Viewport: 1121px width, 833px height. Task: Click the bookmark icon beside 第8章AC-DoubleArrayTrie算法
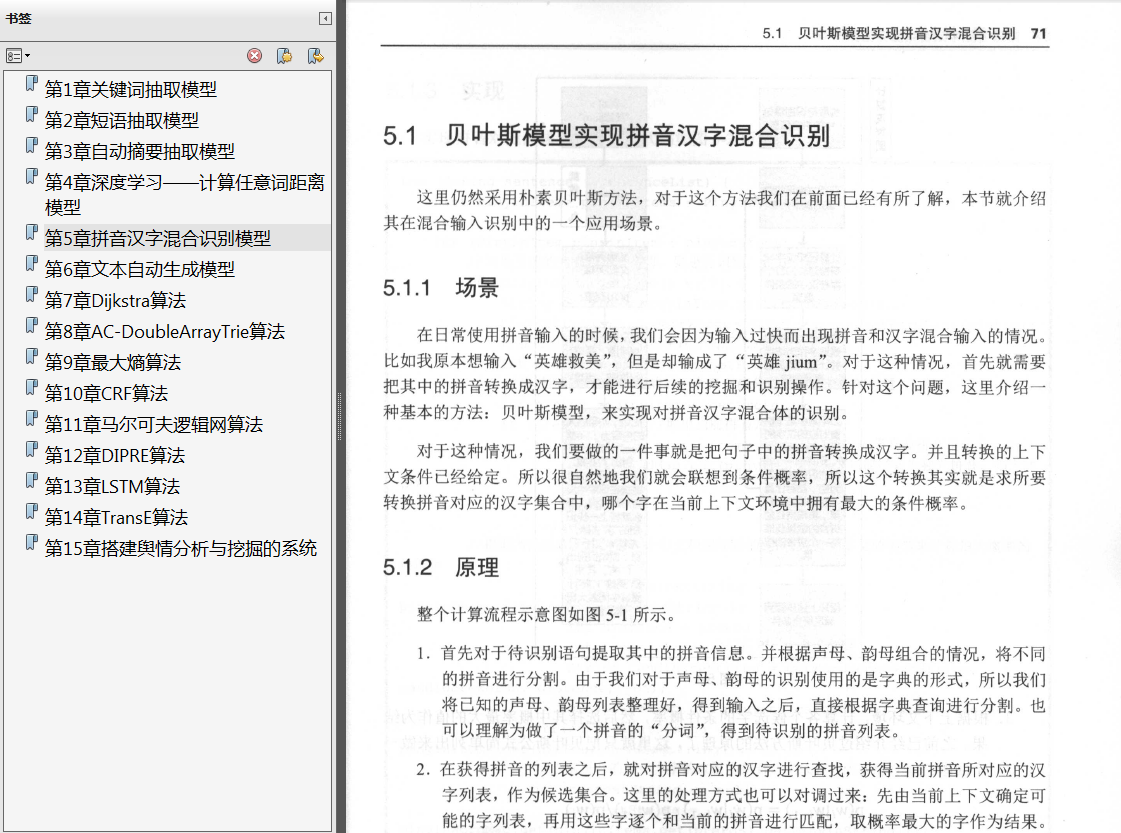pos(31,325)
